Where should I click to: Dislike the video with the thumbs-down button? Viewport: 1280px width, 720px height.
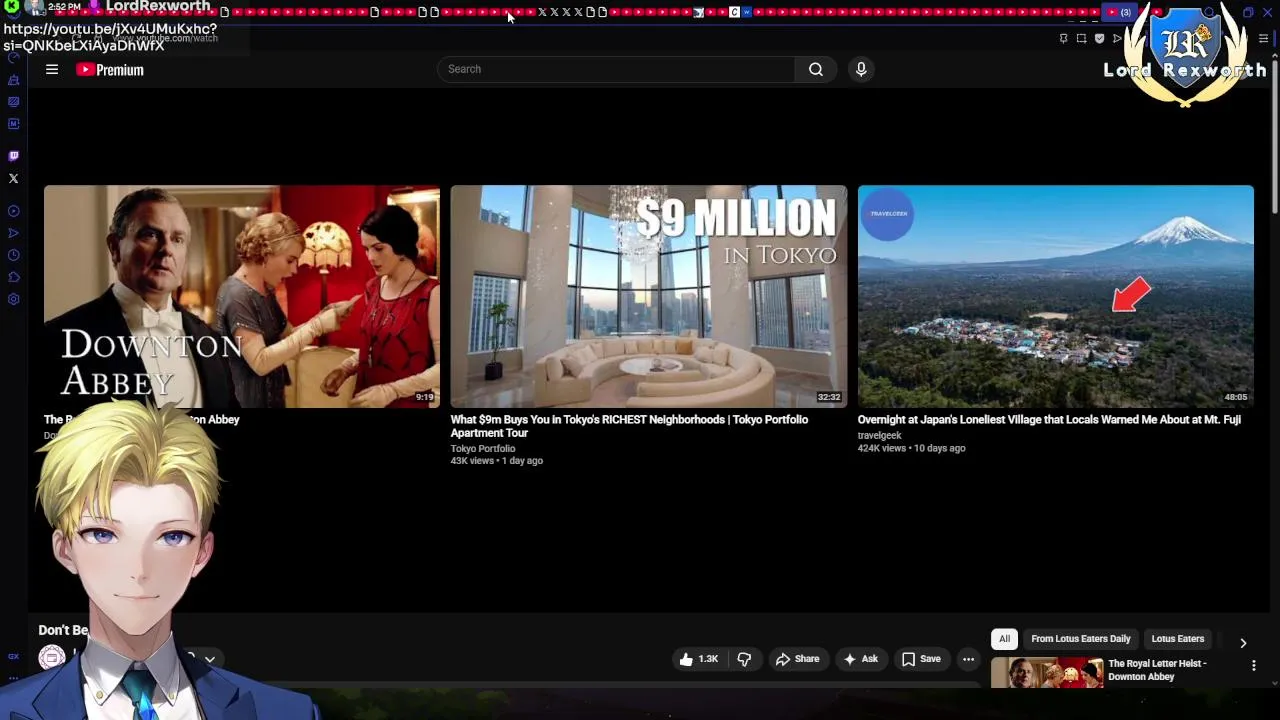pos(744,659)
